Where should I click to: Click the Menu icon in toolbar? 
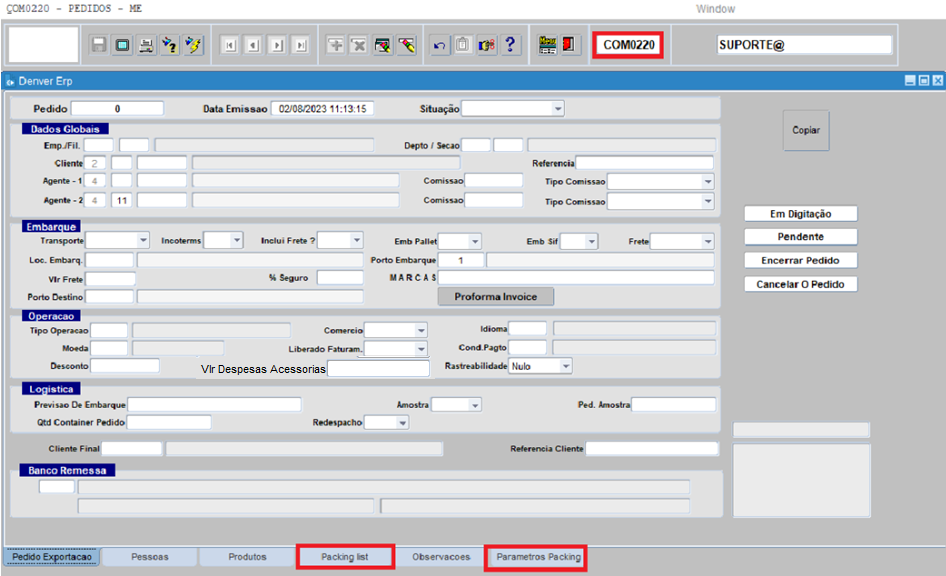547,45
